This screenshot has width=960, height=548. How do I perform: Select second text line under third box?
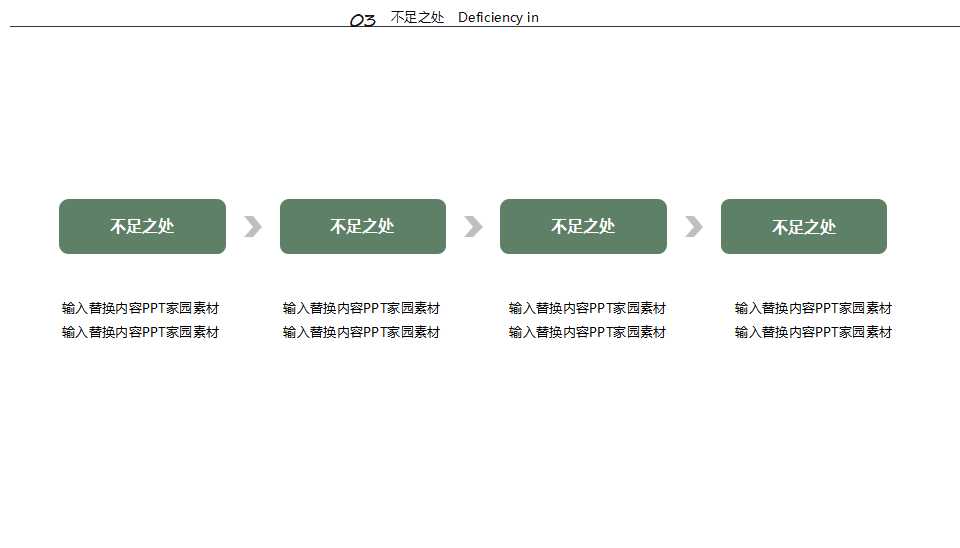point(587,332)
